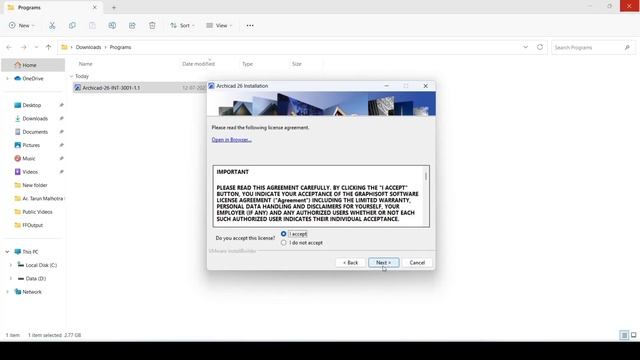Image resolution: width=640 pixels, height=360 pixels.
Task: Cancel the Archicad 26 installation
Action: pyautogui.click(x=417, y=262)
